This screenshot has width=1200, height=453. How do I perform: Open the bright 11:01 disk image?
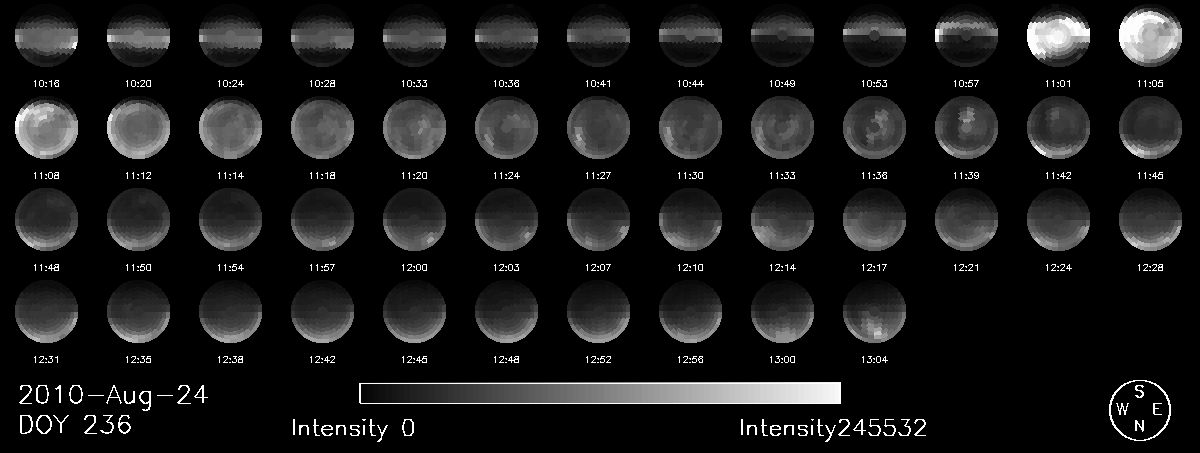click(1059, 35)
